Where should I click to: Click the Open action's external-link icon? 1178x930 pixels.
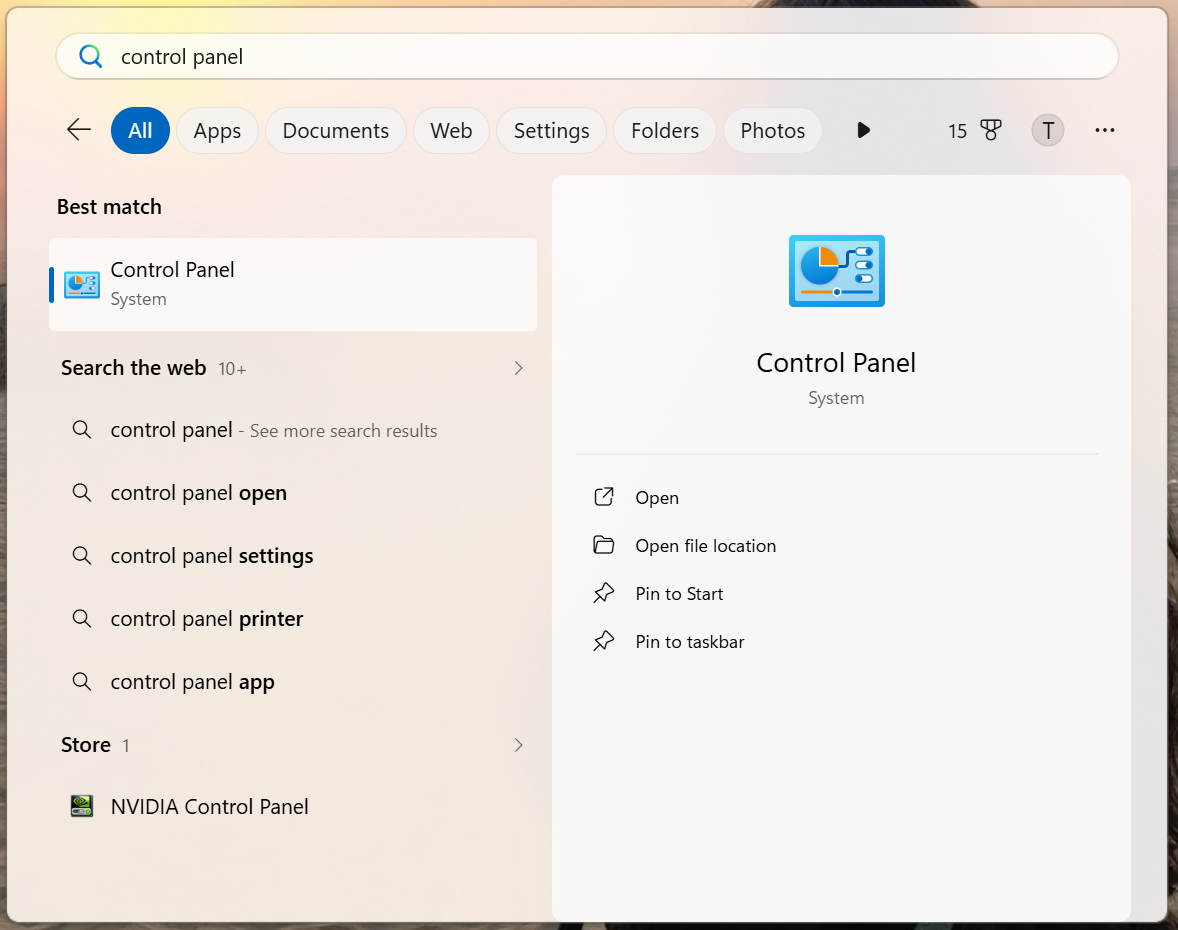point(604,497)
